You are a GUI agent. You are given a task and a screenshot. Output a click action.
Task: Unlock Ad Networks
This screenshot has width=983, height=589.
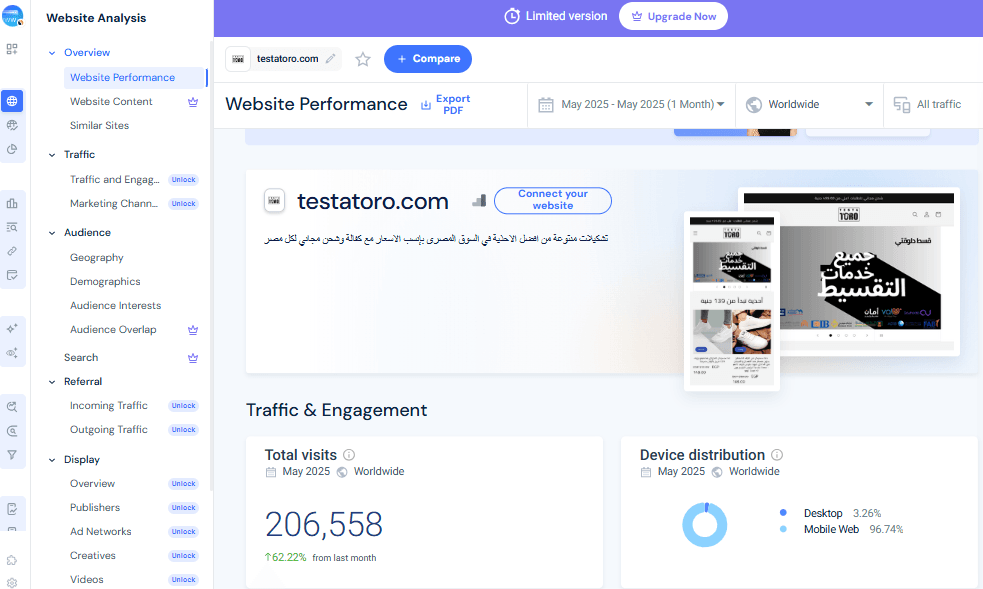tap(184, 532)
